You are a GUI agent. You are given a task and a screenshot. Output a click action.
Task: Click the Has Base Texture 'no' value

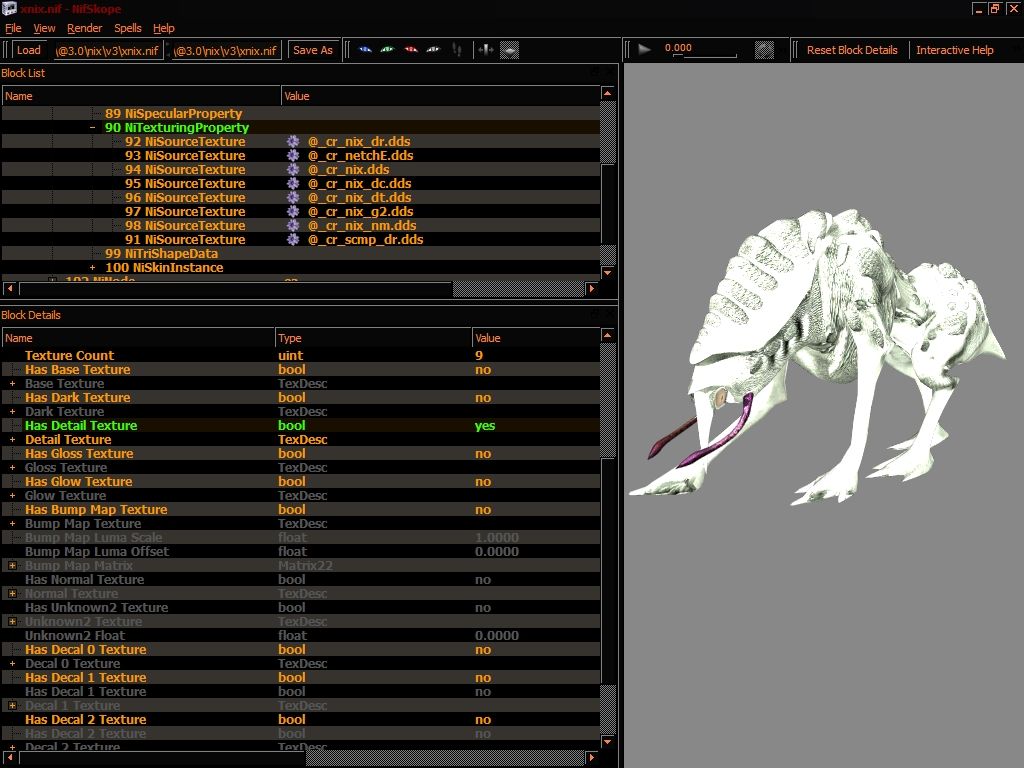(x=483, y=370)
